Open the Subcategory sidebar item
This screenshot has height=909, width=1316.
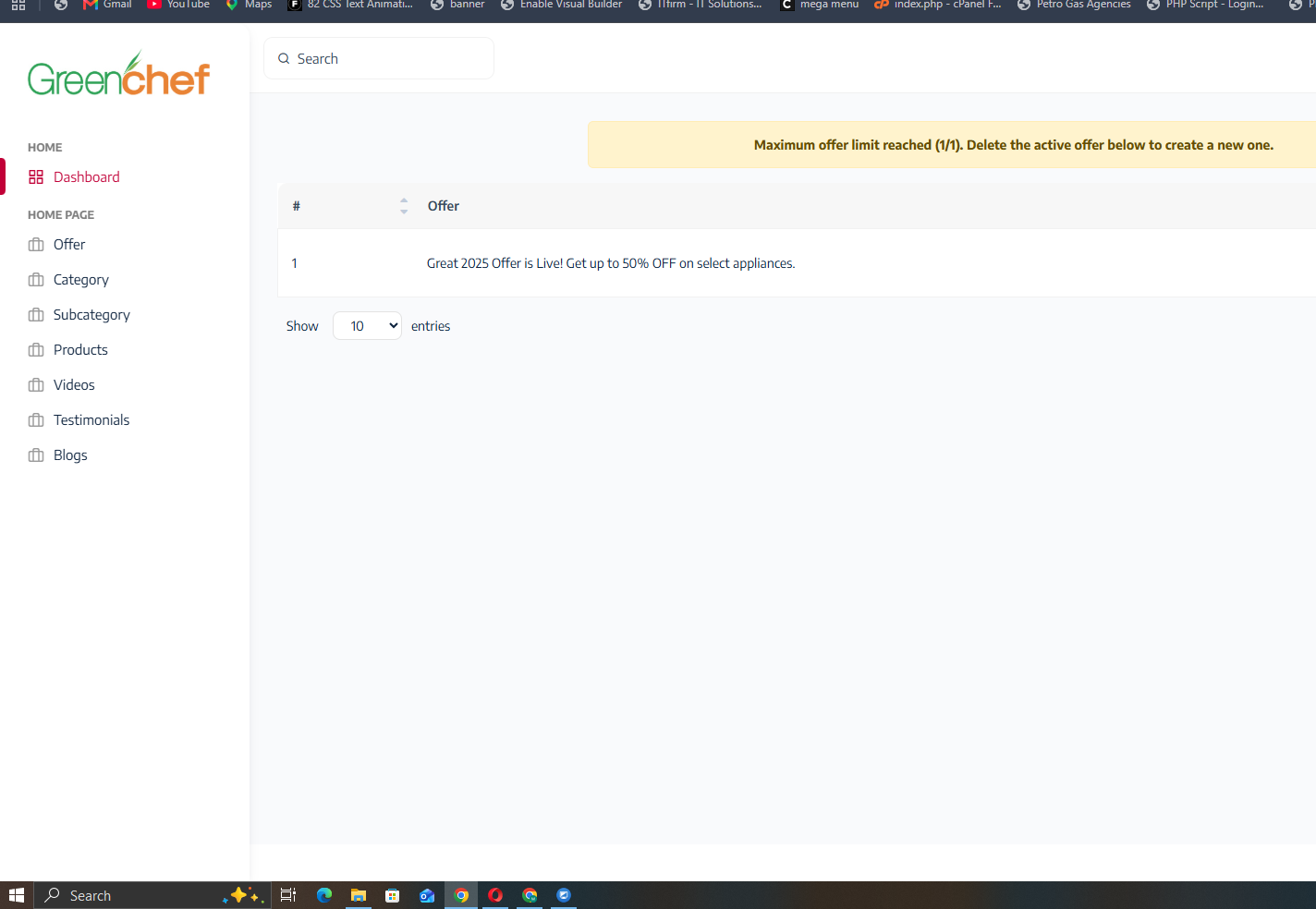91,315
